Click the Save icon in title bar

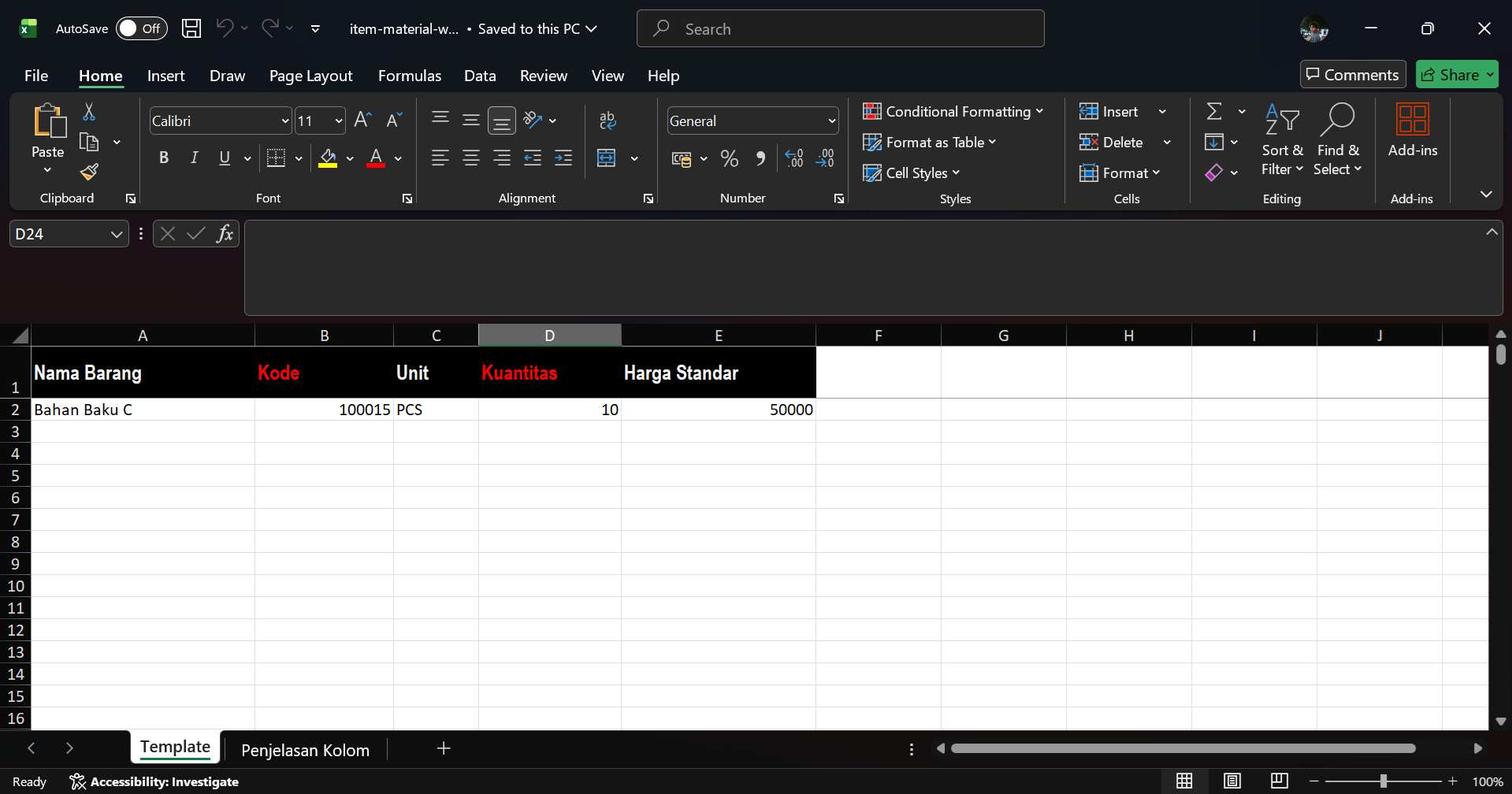tap(191, 29)
